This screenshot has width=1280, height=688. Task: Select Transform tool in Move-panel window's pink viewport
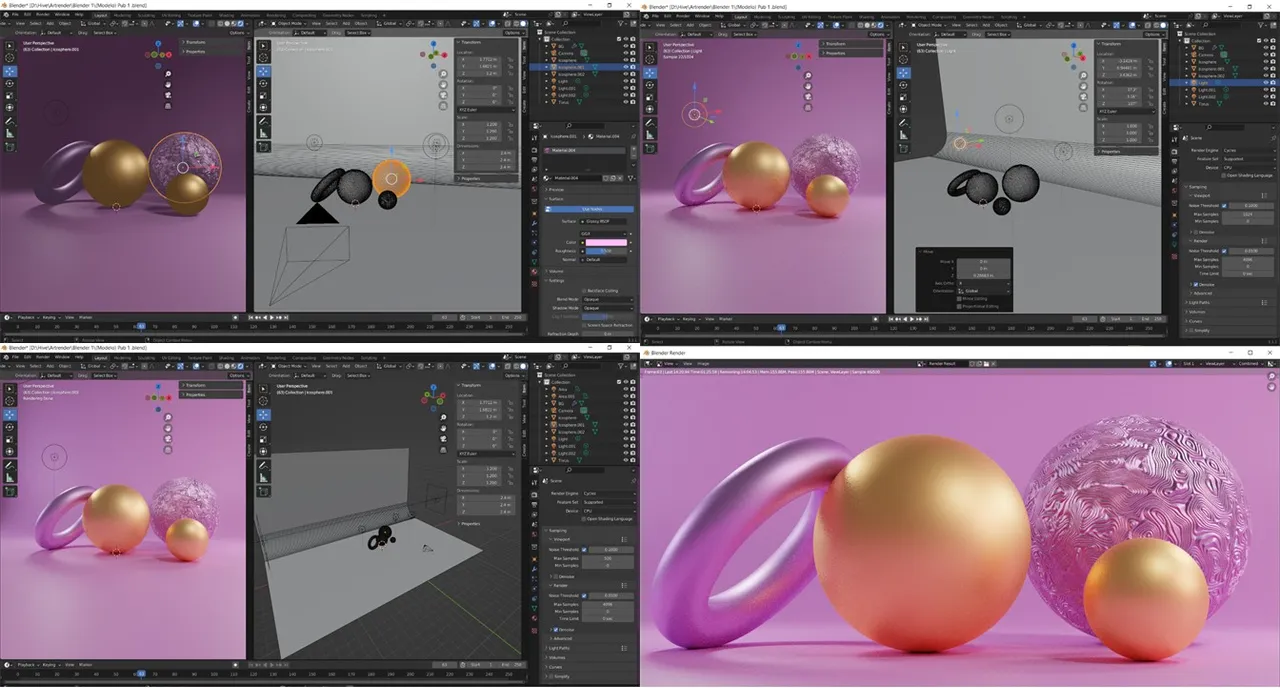[x=648, y=108]
